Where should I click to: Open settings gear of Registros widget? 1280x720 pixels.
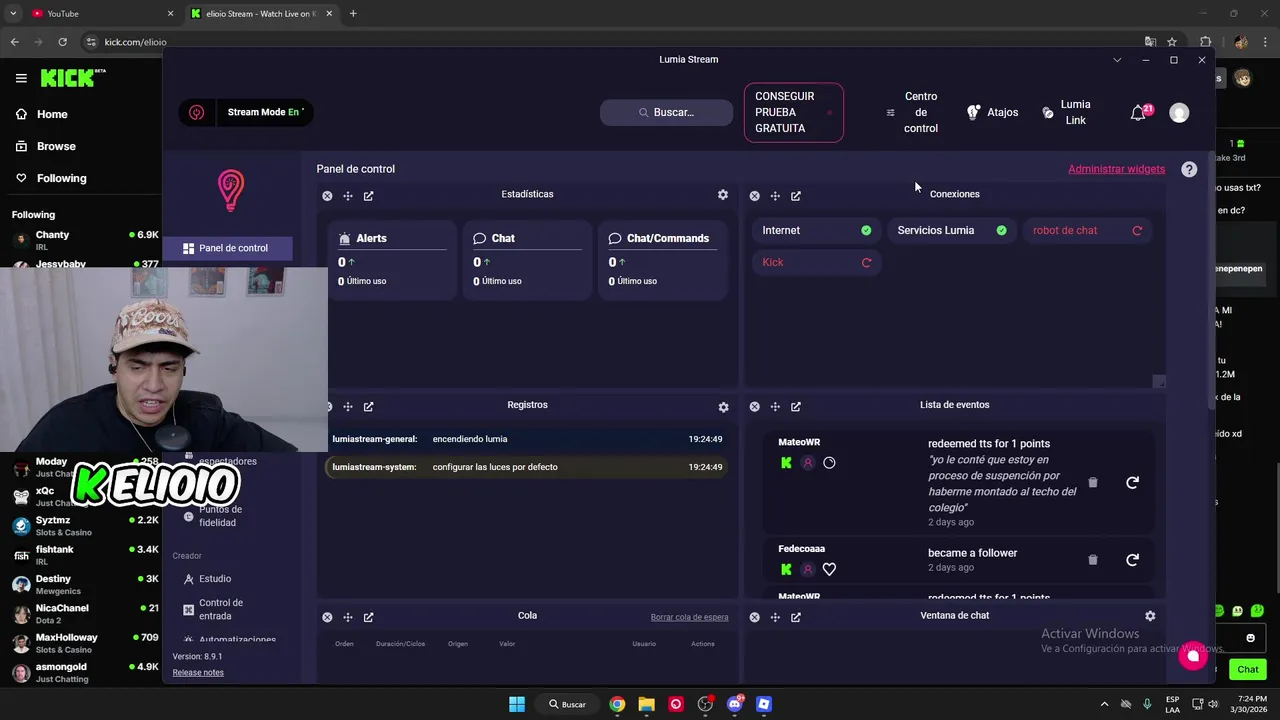point(723,407)
